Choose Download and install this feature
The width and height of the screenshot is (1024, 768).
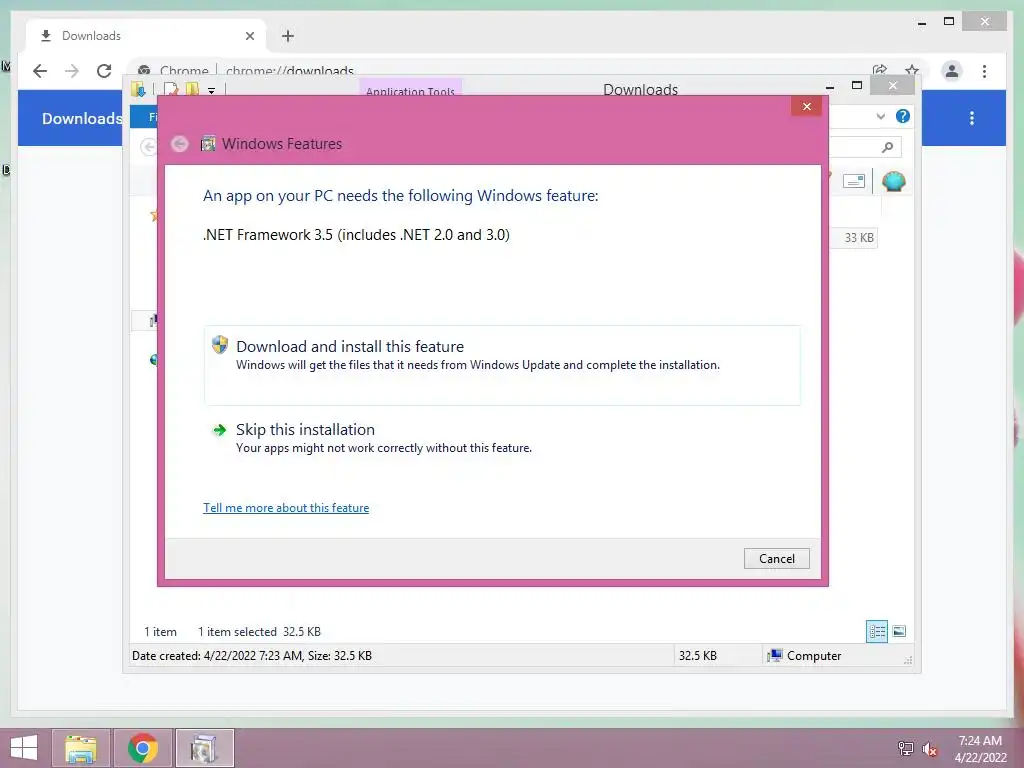point(502,364)
